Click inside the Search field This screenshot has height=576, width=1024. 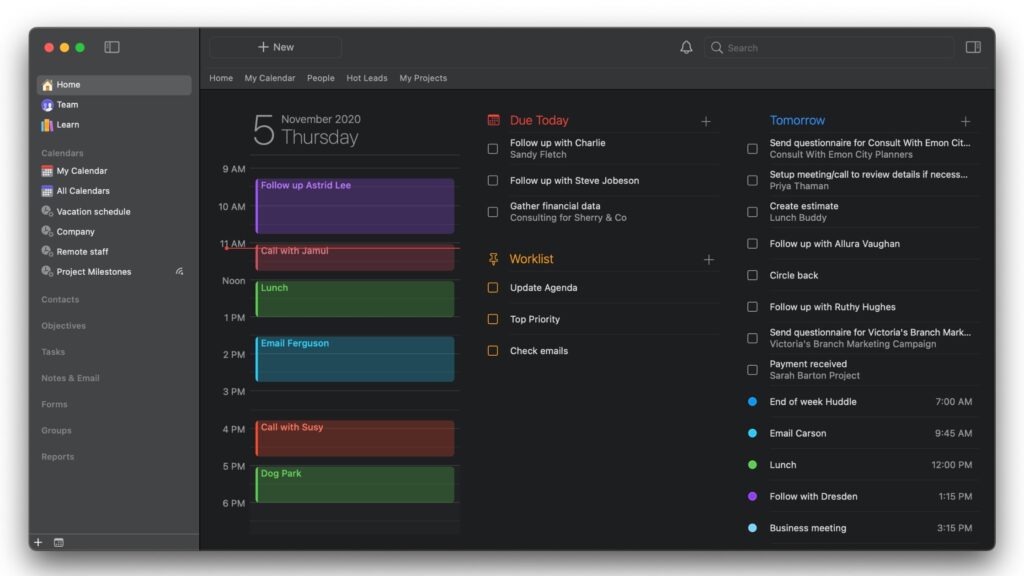(x=830, y=47)
